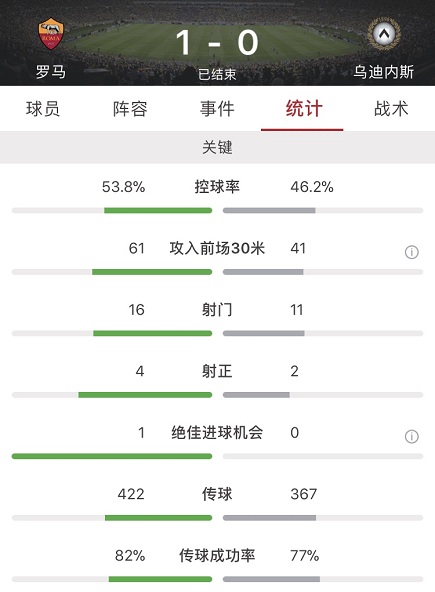
Task: Click the full green 绝佳进球机会 bar
Action: pyautogui.click(x=112, y=456)
